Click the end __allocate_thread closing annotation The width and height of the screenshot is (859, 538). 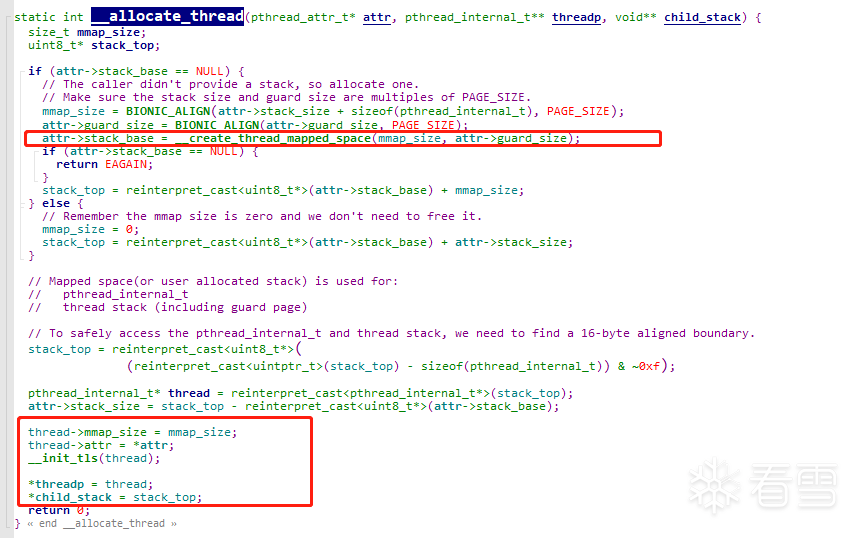point(102,524)
